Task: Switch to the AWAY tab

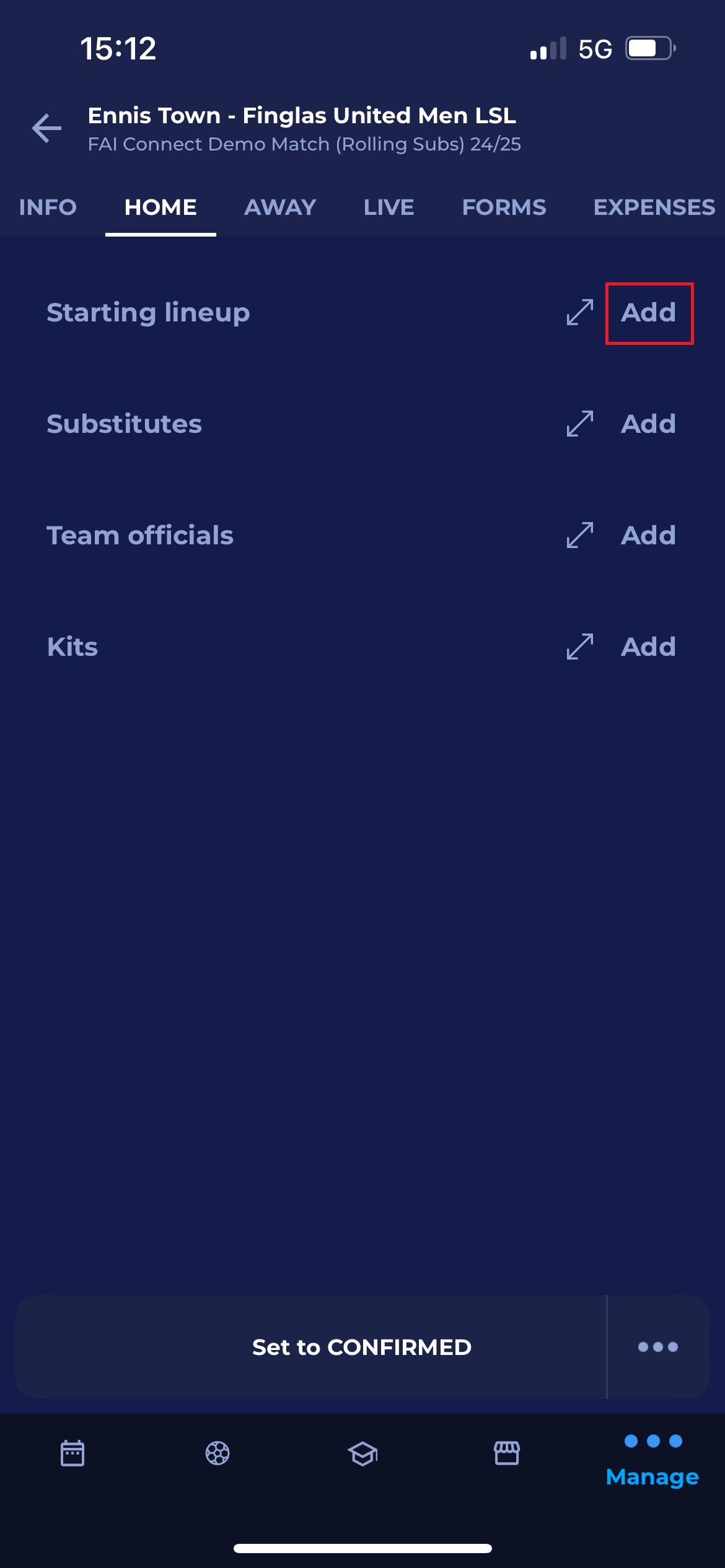Action: point(280,207)
